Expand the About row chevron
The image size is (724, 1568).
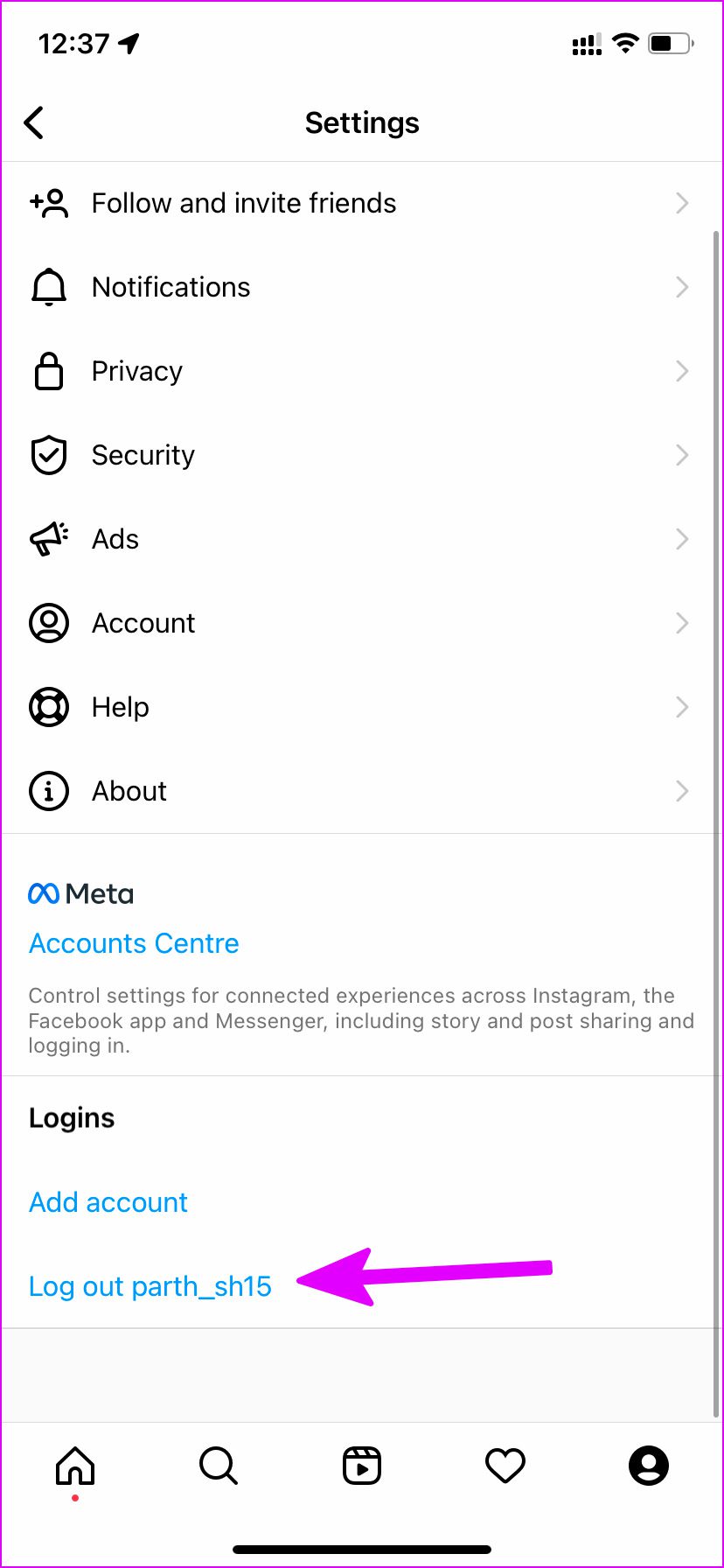(x=682, y=791)
